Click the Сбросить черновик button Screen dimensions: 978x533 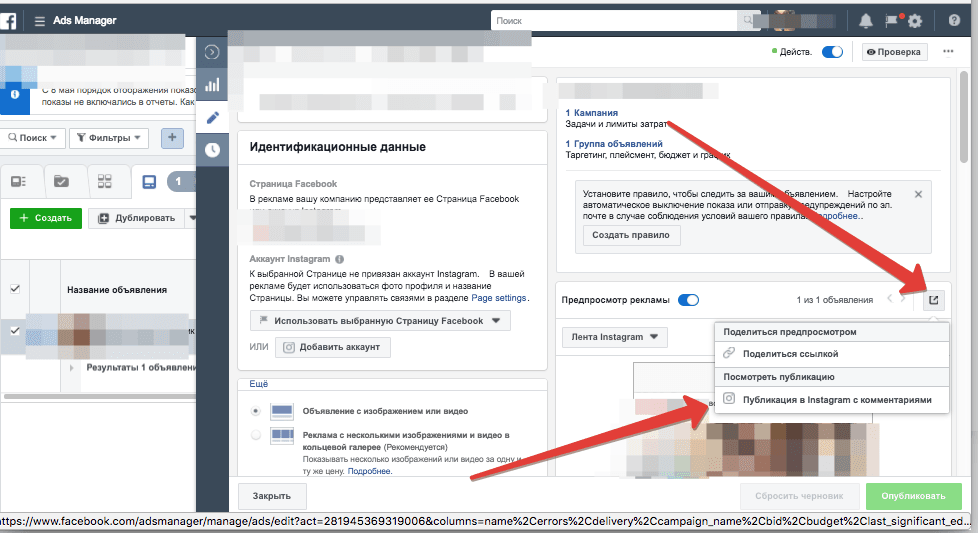(x=799, y=496)
